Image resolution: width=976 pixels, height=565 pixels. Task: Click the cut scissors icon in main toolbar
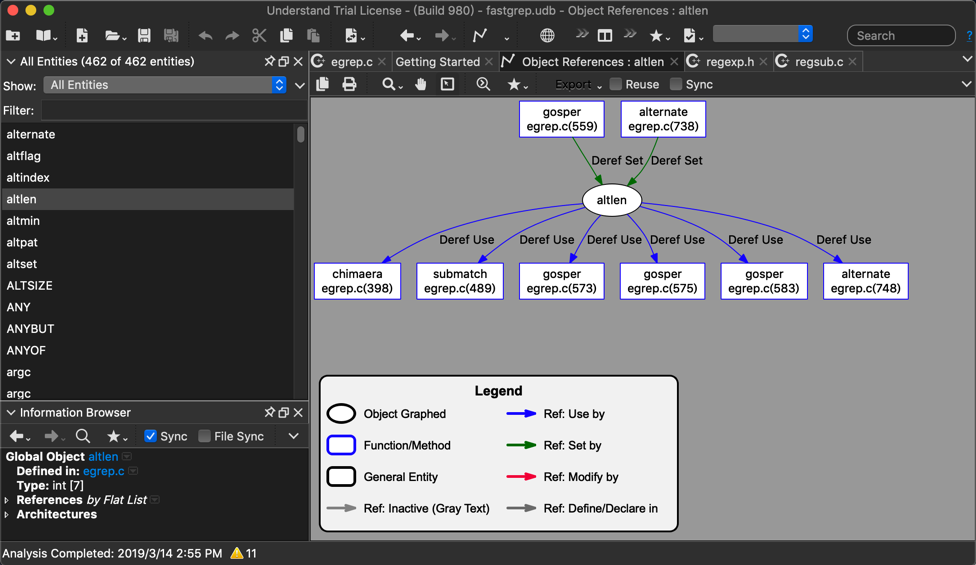pyautogui.click(x=259, y=36)
